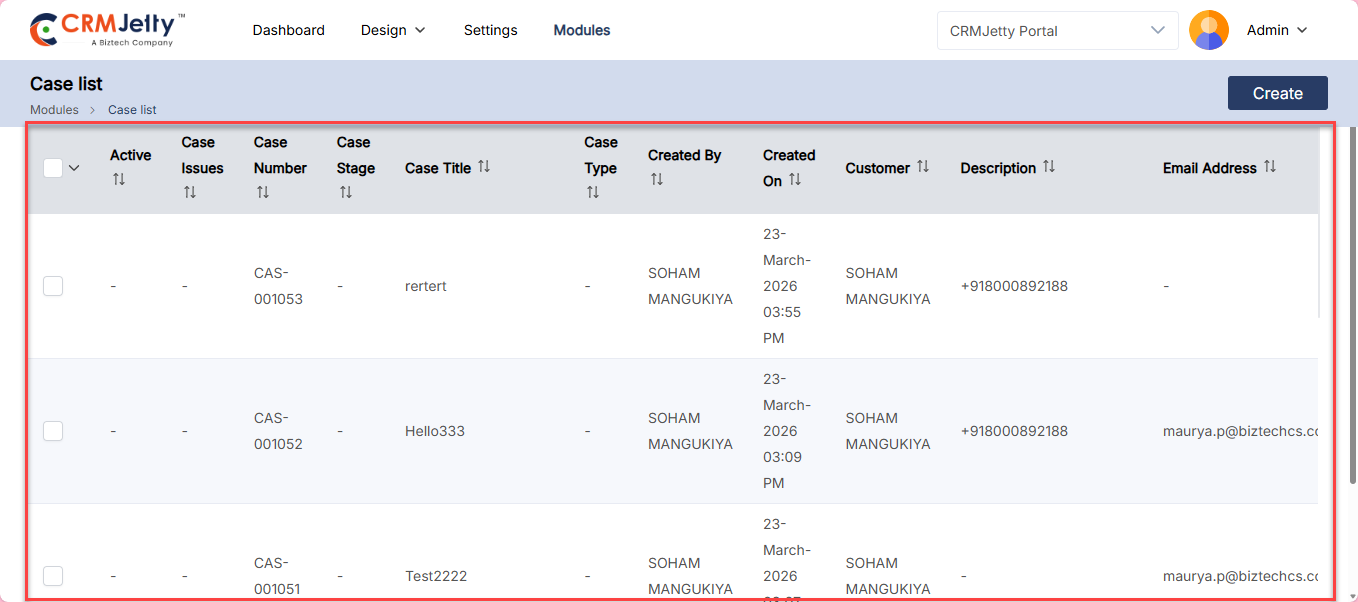Image resolution: width=1358 pixels, height=602 pixels.
Task: Toggle the select-all header checkbox
Action: (x=53, y=168)
